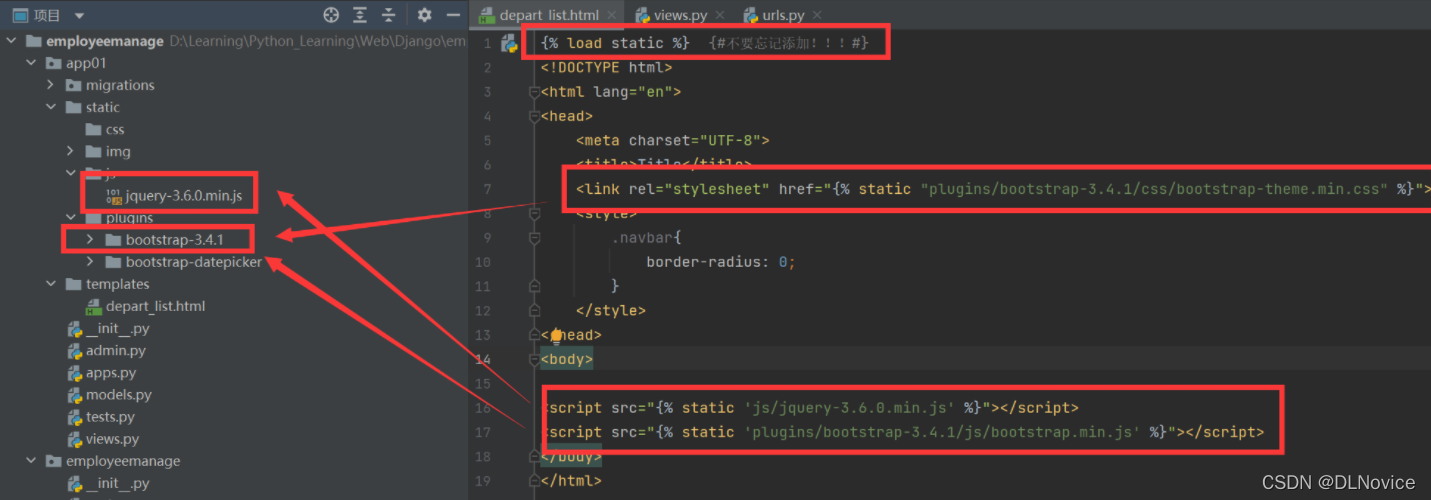Click the folder icon beside bootstrap-datepicker
Screen dimensions: 1431x500
point(114,262)
